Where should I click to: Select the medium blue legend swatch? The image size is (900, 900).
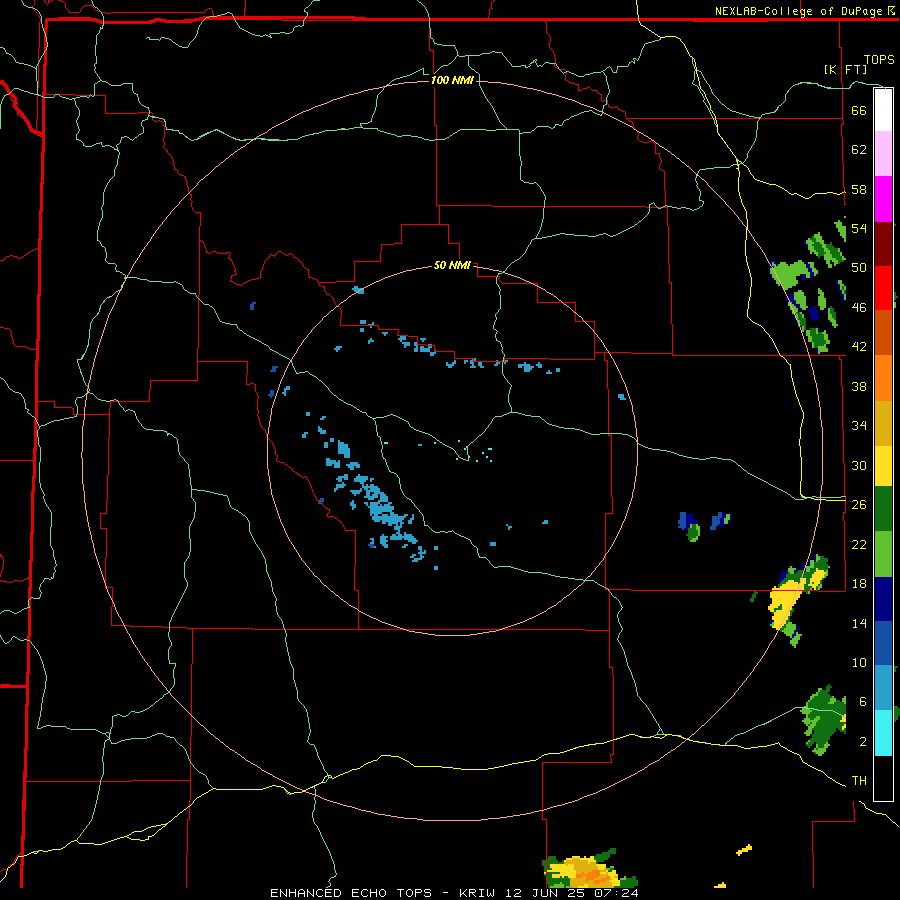(883, 643)
